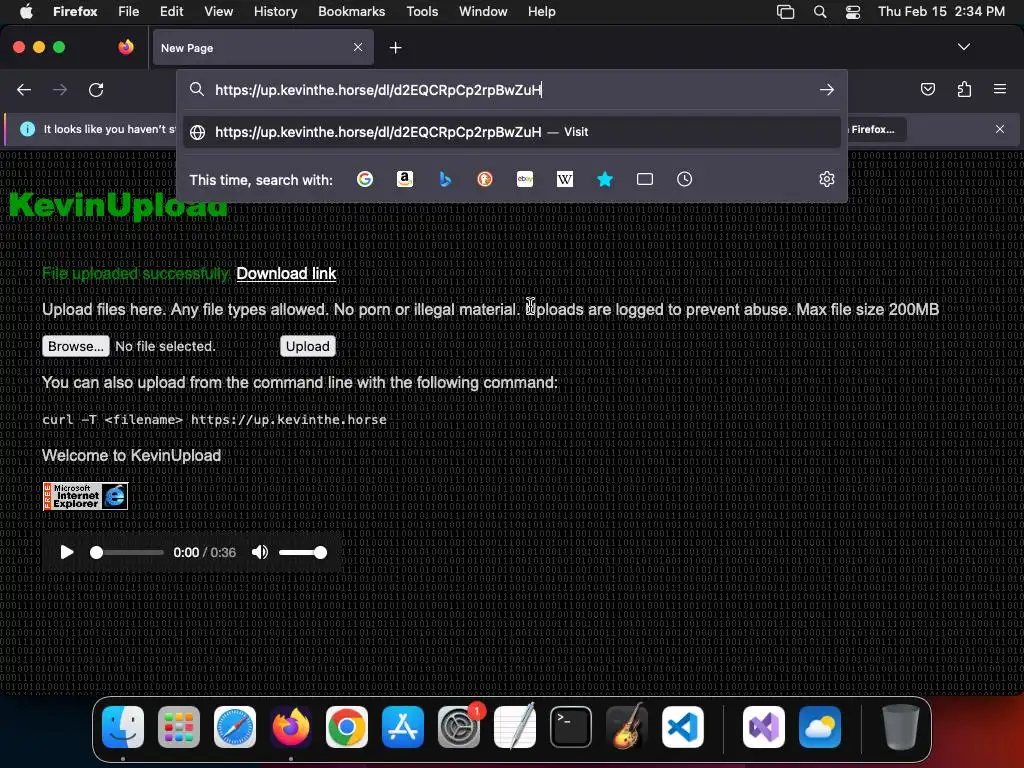Screen dimensions: 1024x768
Task: Expand the list all tabs chevron
Action: (963, 47)
